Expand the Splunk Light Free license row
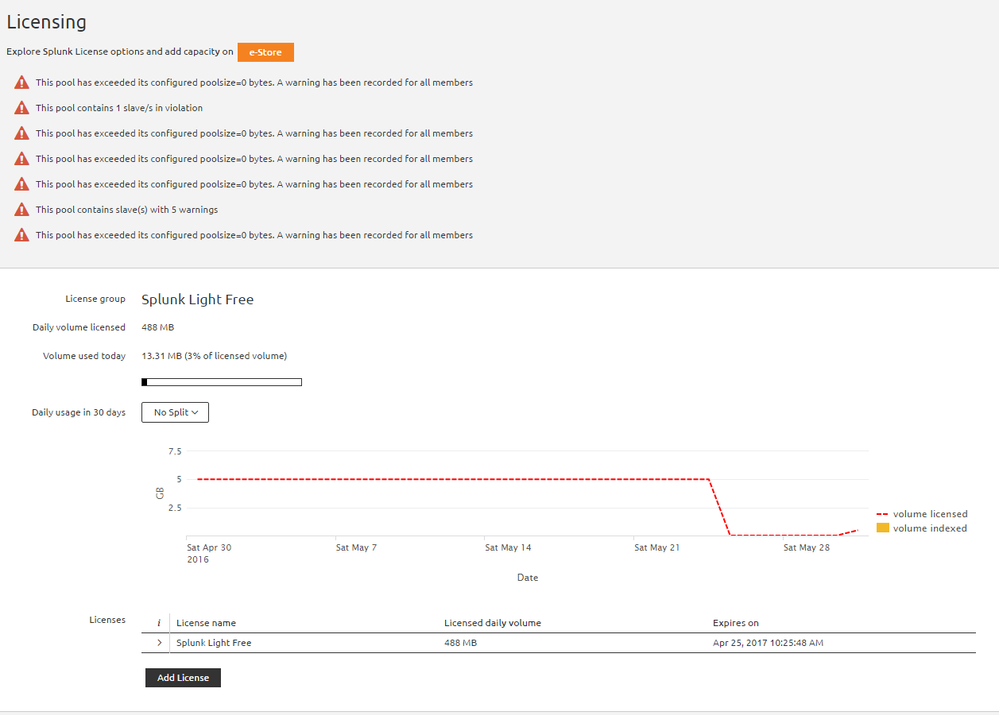This screenshot has width=999, height=715. tap(159, 643)
